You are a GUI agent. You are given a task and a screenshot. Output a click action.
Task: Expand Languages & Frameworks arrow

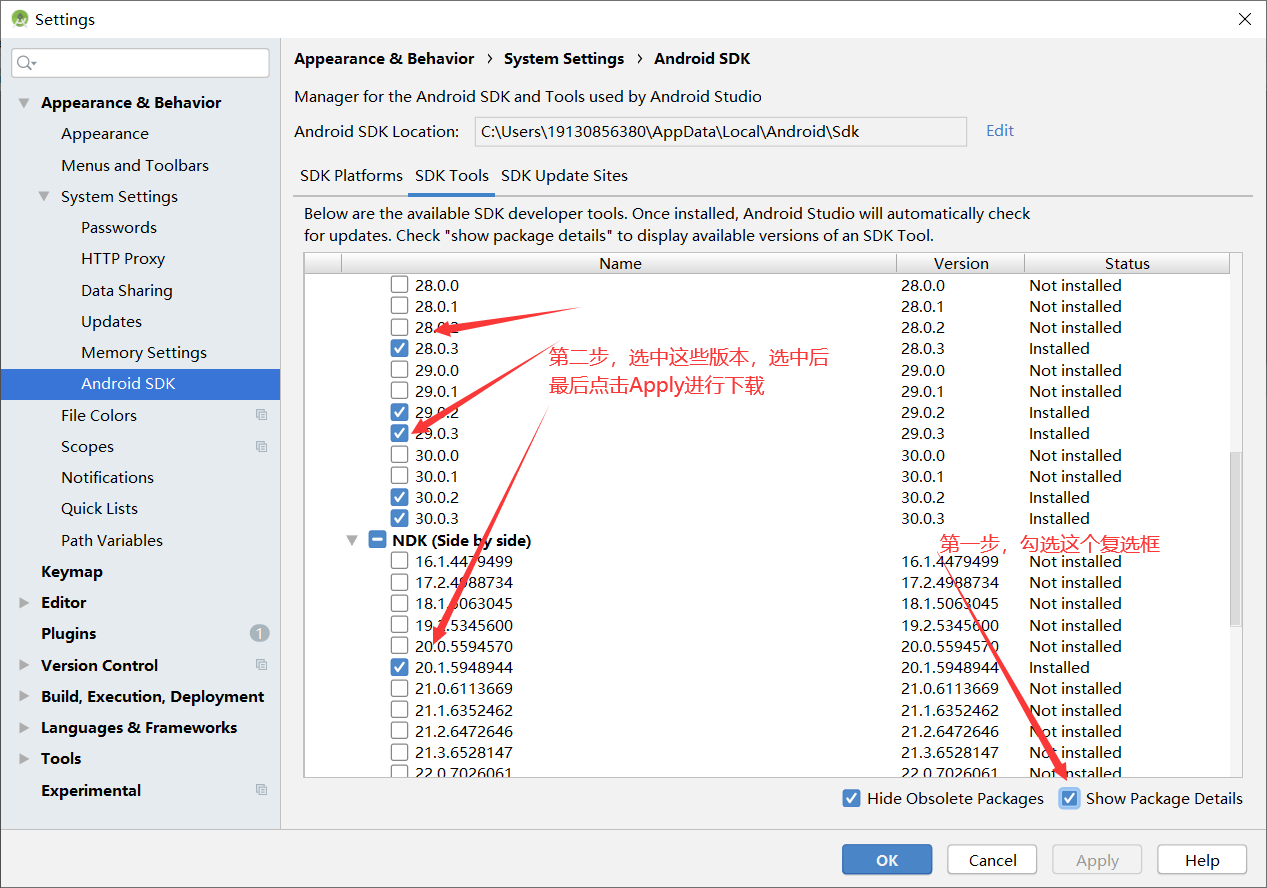click(x=24, y=727)
